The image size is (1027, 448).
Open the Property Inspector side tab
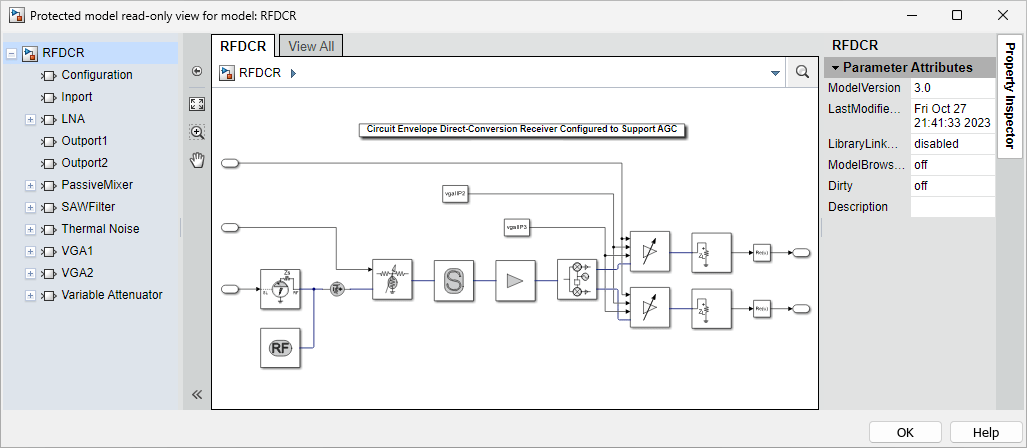pos(1011,96)
